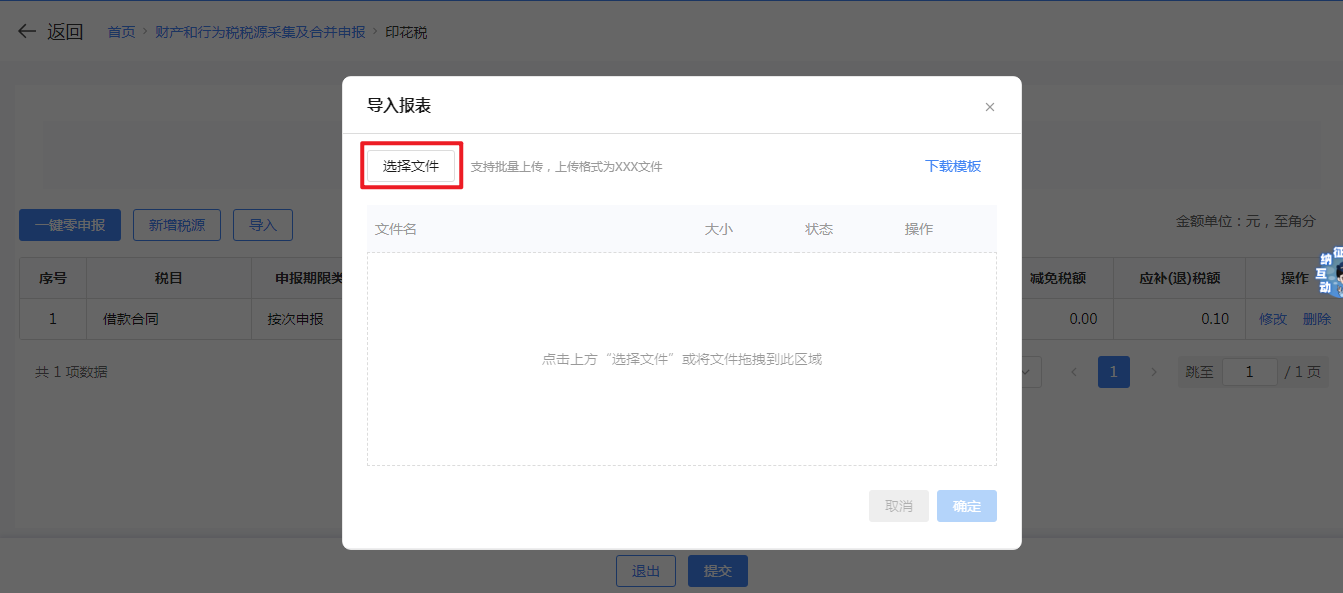Viewport: 1343px width, 593px height.
Task: Download the template via 下载模板
Action: (x=952, y=166)
